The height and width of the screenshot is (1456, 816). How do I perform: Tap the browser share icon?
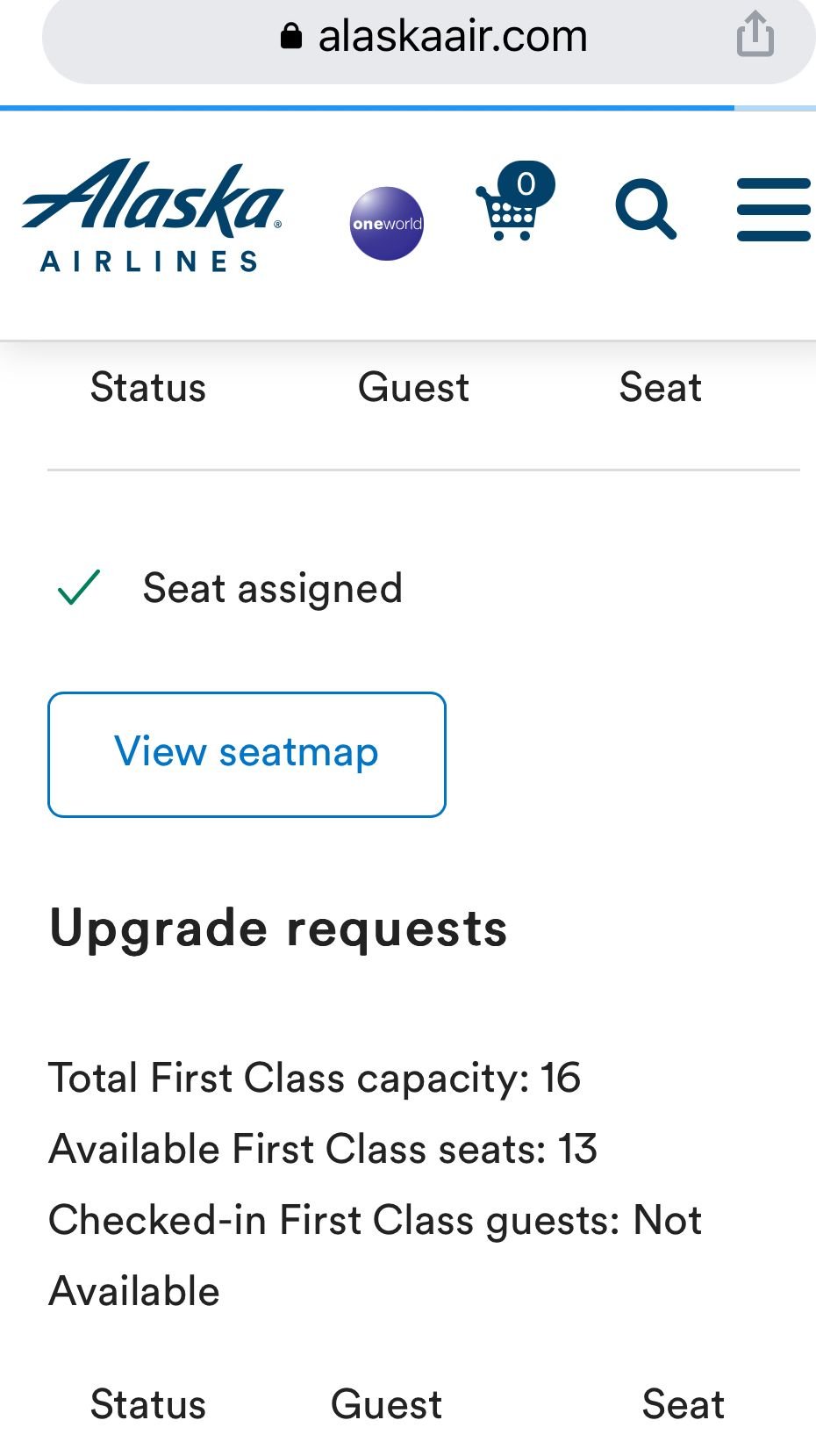(x=755, y=35)
